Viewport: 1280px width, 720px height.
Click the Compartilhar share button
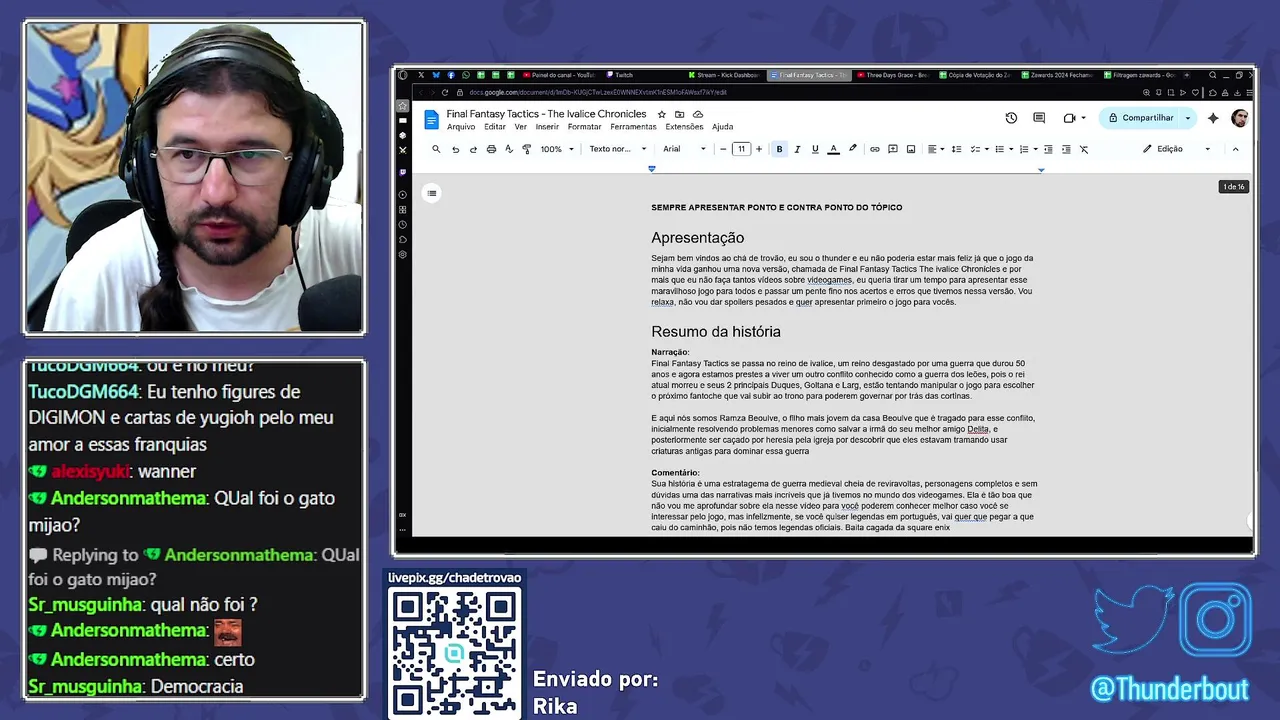pyautogui.click(x=1141, y=118)
